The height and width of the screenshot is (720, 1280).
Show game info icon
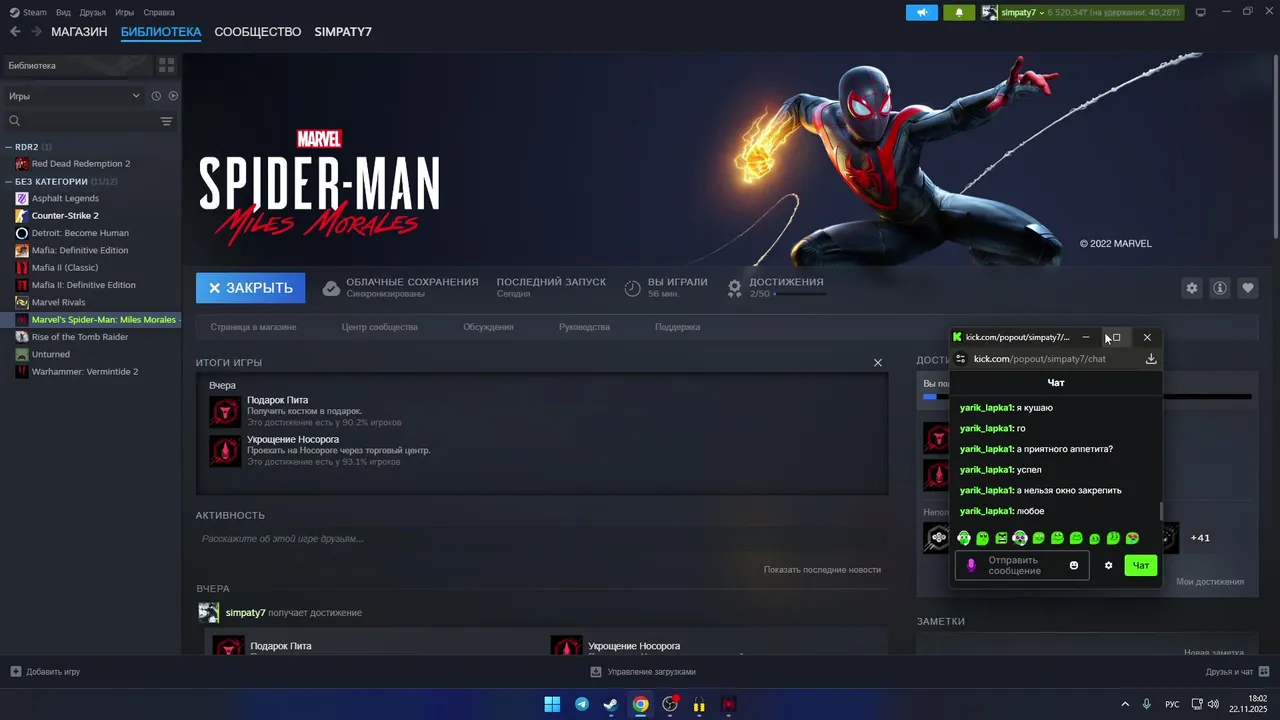coord(1220,288)
